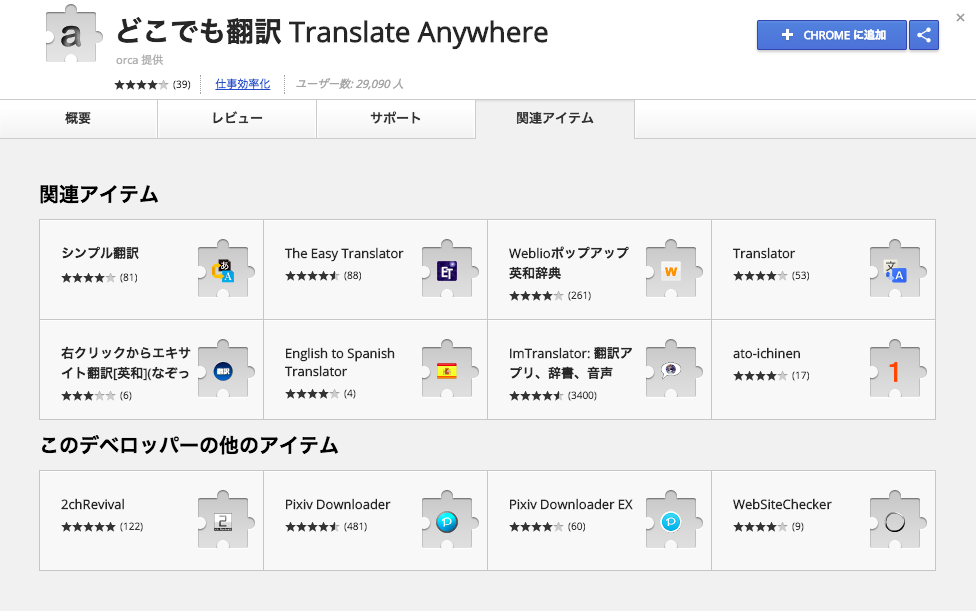
Task: Open the Pixiv Downloader title link
Action: (337, 505)
